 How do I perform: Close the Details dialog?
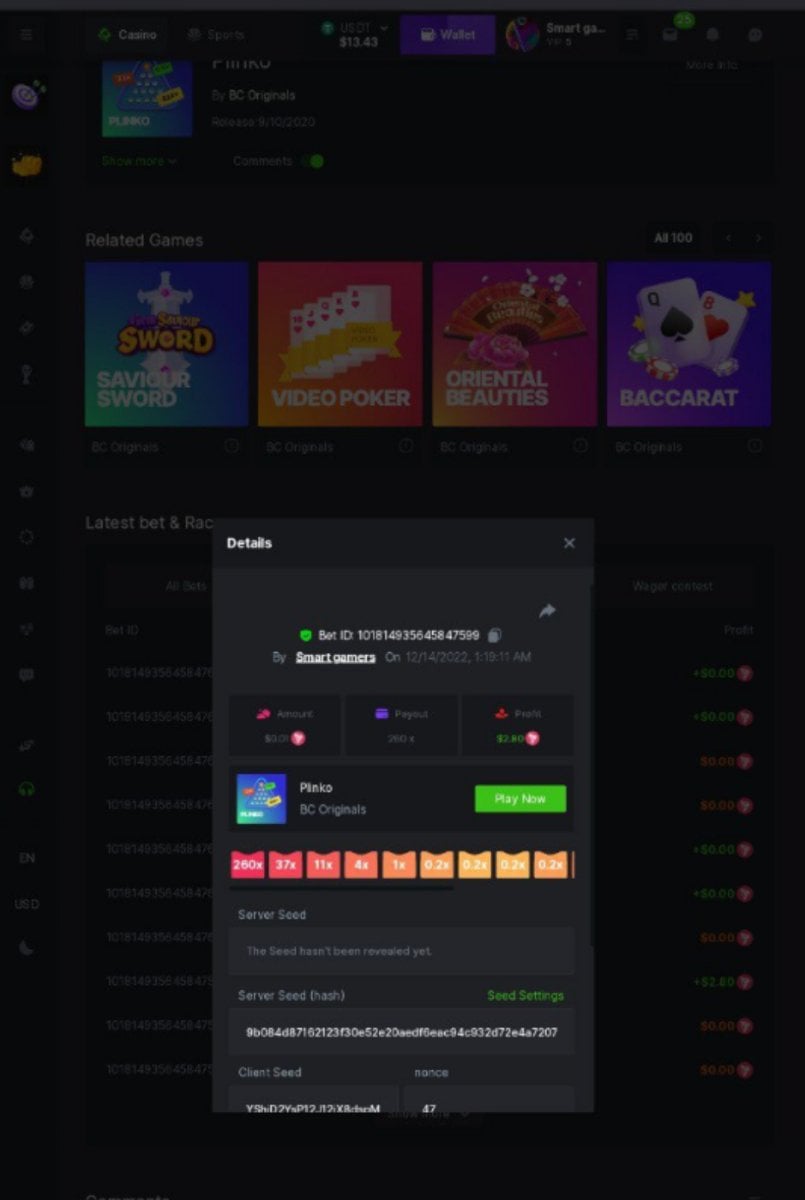click(x=569, y=543)
